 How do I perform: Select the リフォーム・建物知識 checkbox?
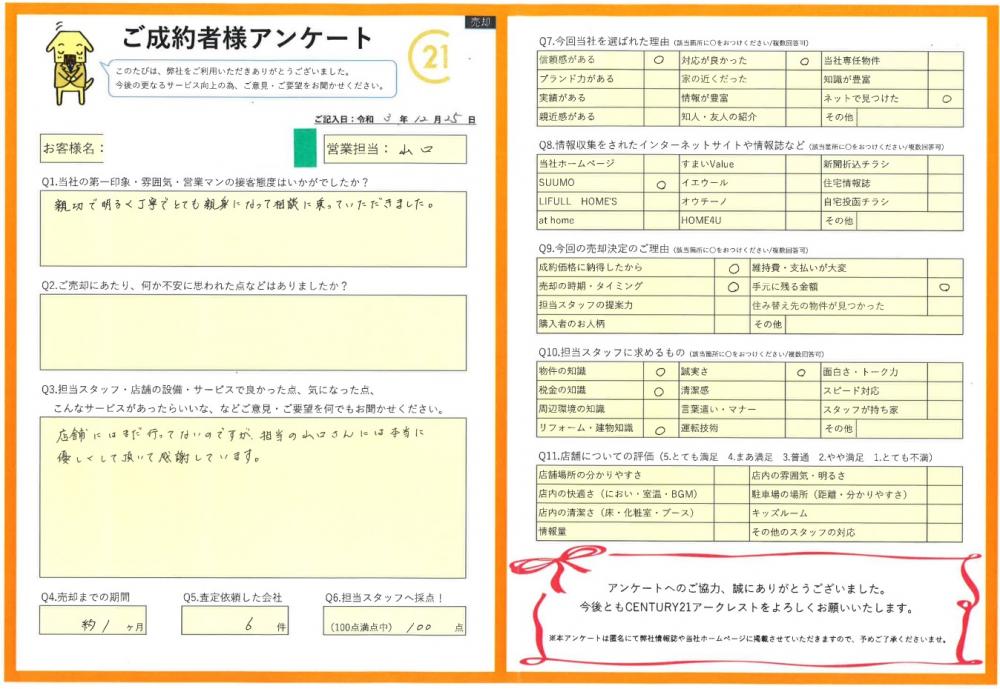tap(660, 429)
